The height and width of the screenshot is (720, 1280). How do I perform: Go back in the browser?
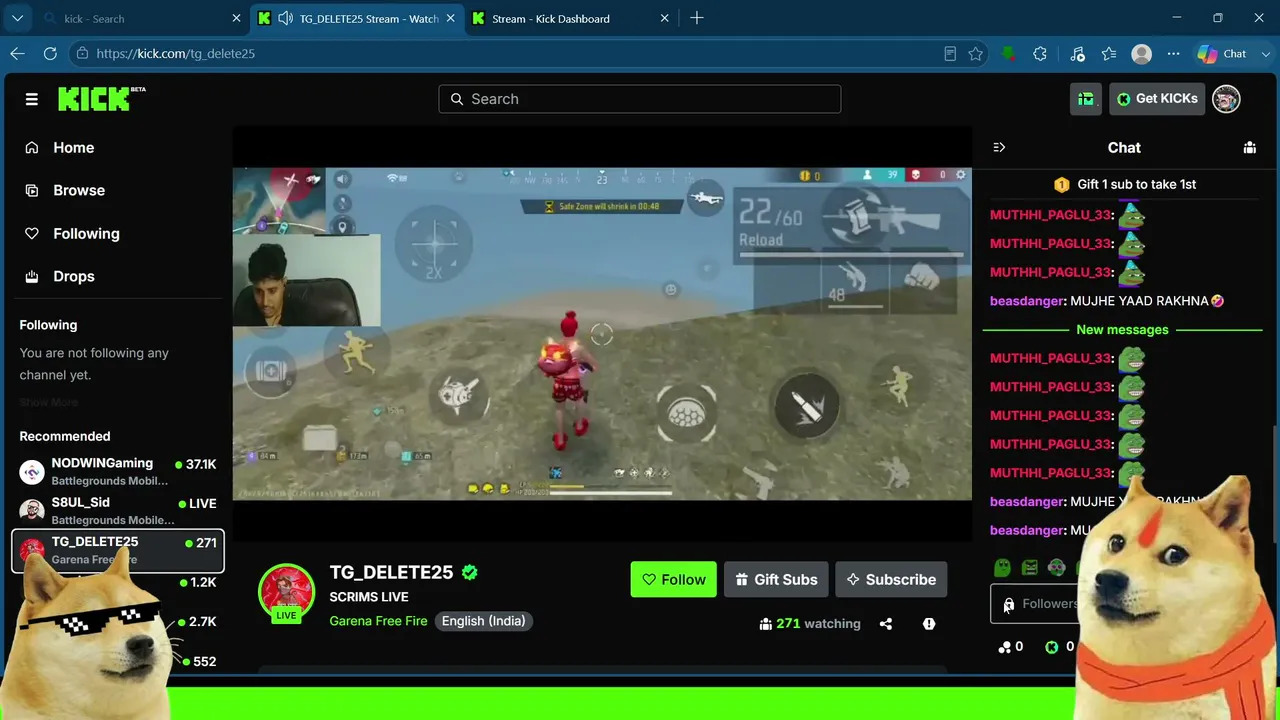[x=18, y=54]
